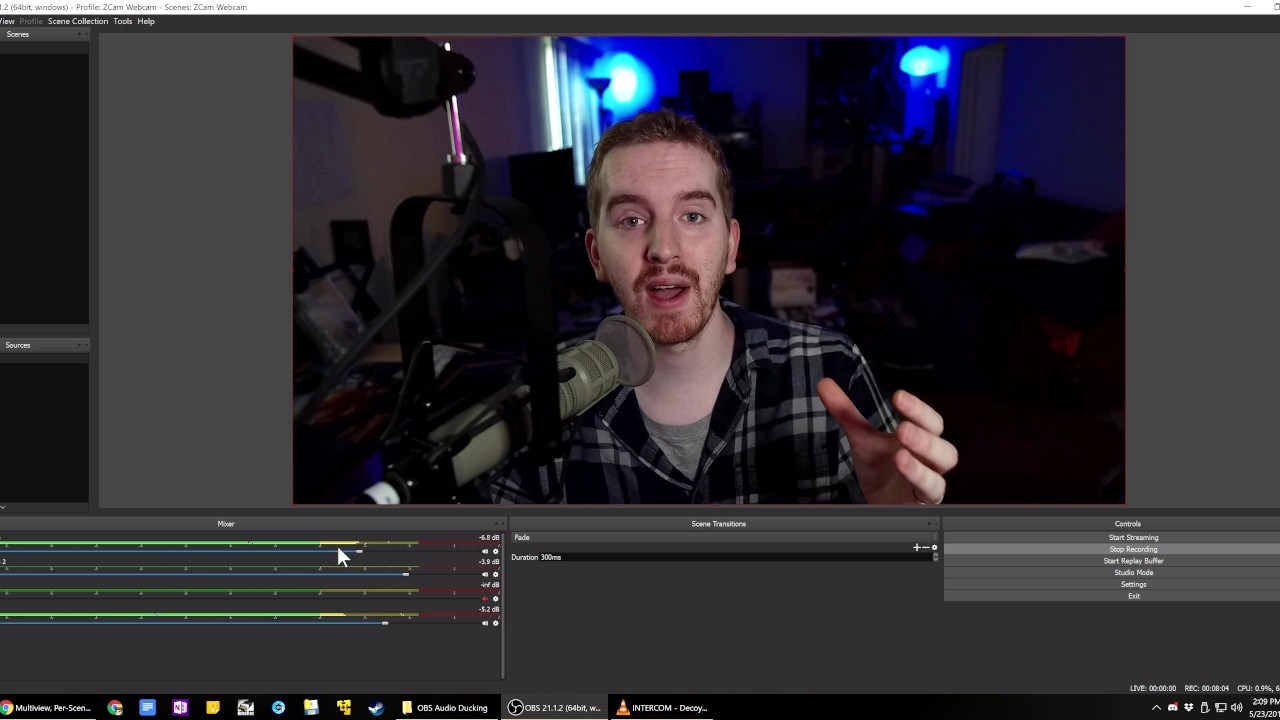1280x720 pixels.
Task: Unmute the third mixer channel with red speaker
Action: coord(485,599)
